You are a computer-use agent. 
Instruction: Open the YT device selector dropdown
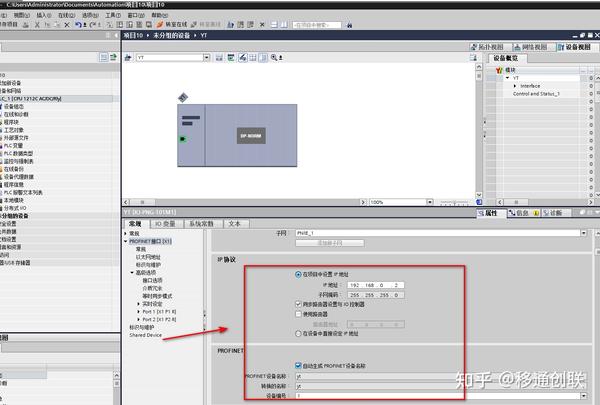coord(207,57)
